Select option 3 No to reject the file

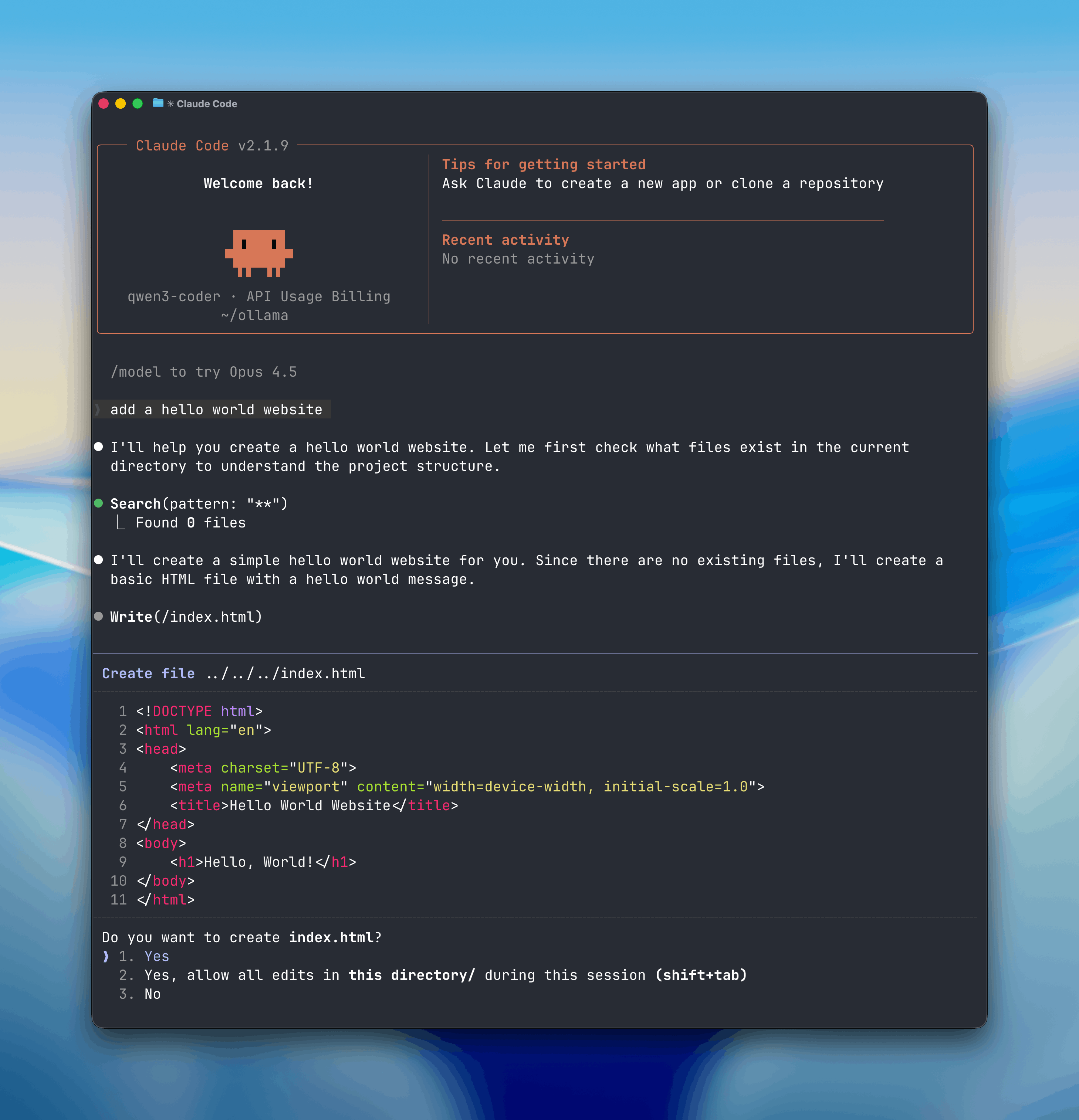(152, 994)
